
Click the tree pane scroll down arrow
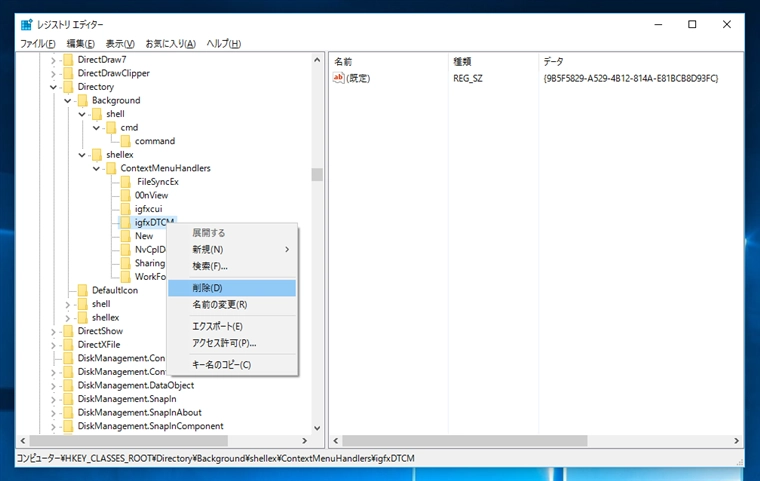coord(317,428)
